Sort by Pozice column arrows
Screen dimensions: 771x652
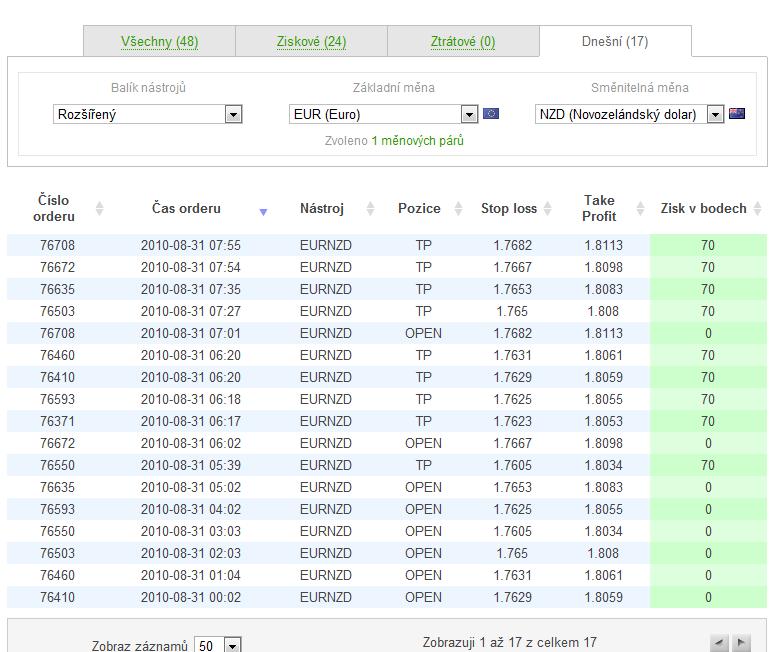click(x=458, y=208)
